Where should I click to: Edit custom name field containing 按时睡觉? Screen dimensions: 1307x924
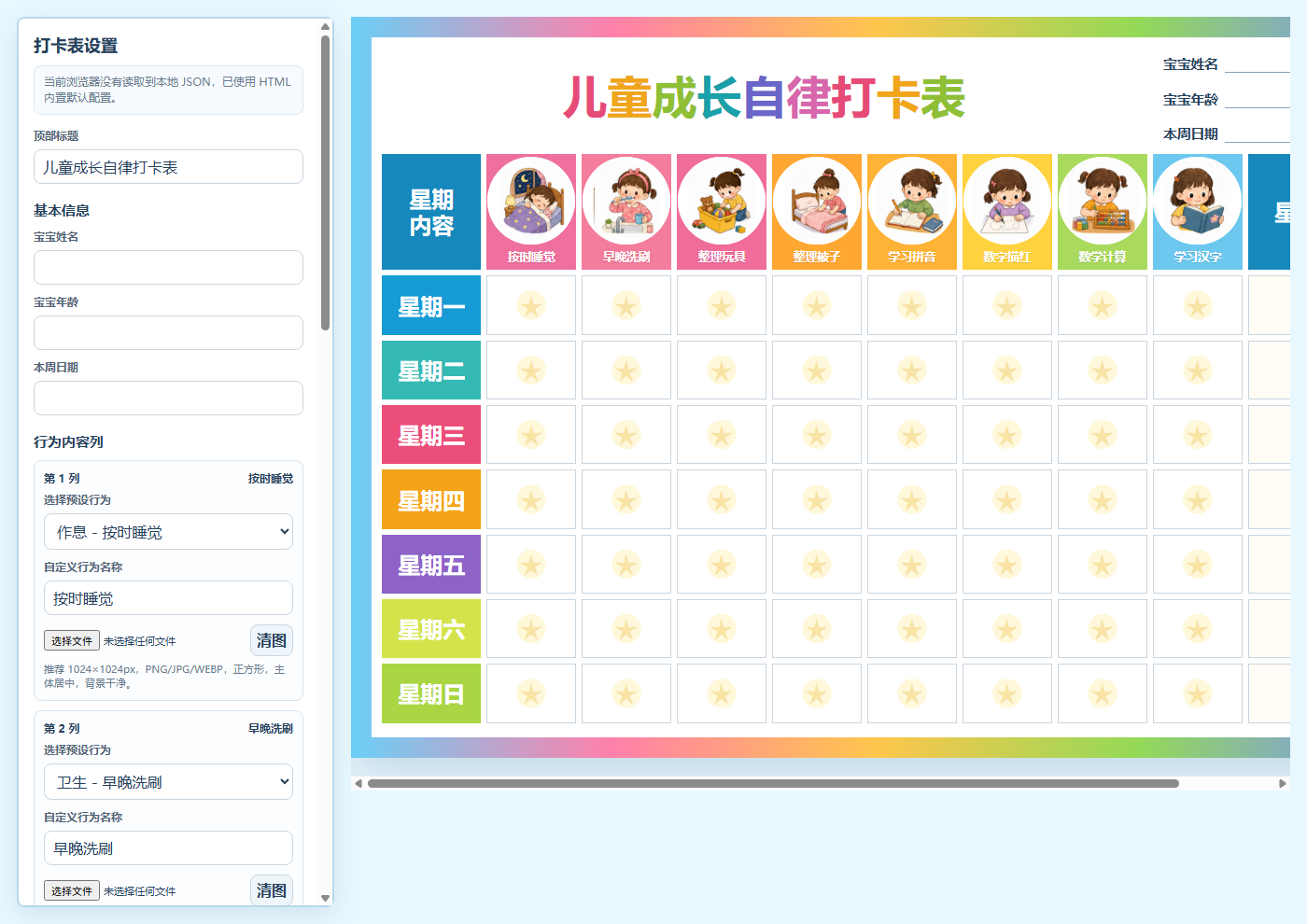(x=168, y=598)
